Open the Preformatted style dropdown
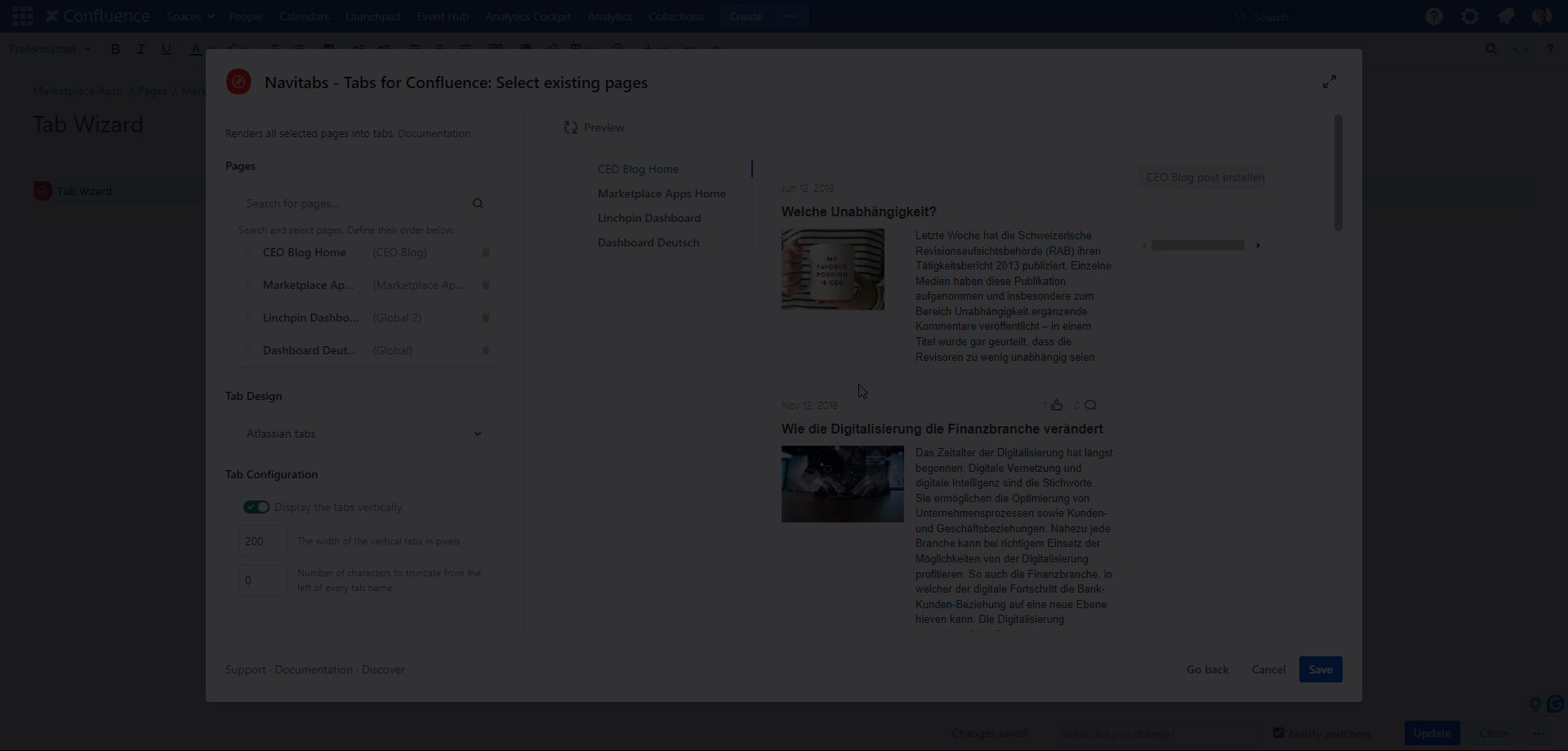Image resolution: width=1568 pixels, height=751 pixels. 49,49
